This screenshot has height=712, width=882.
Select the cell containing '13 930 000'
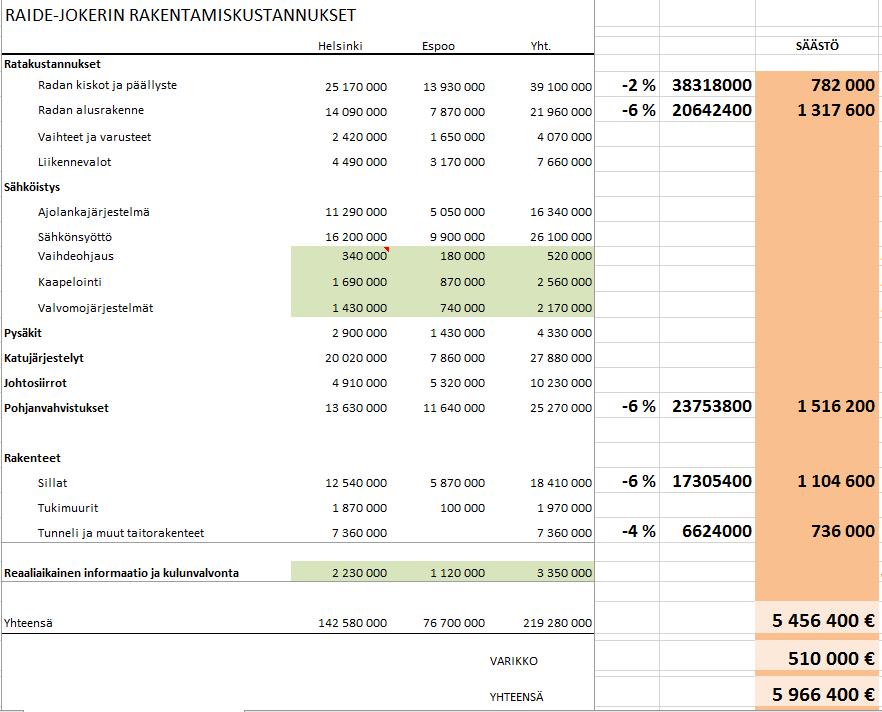click(454, 87)
